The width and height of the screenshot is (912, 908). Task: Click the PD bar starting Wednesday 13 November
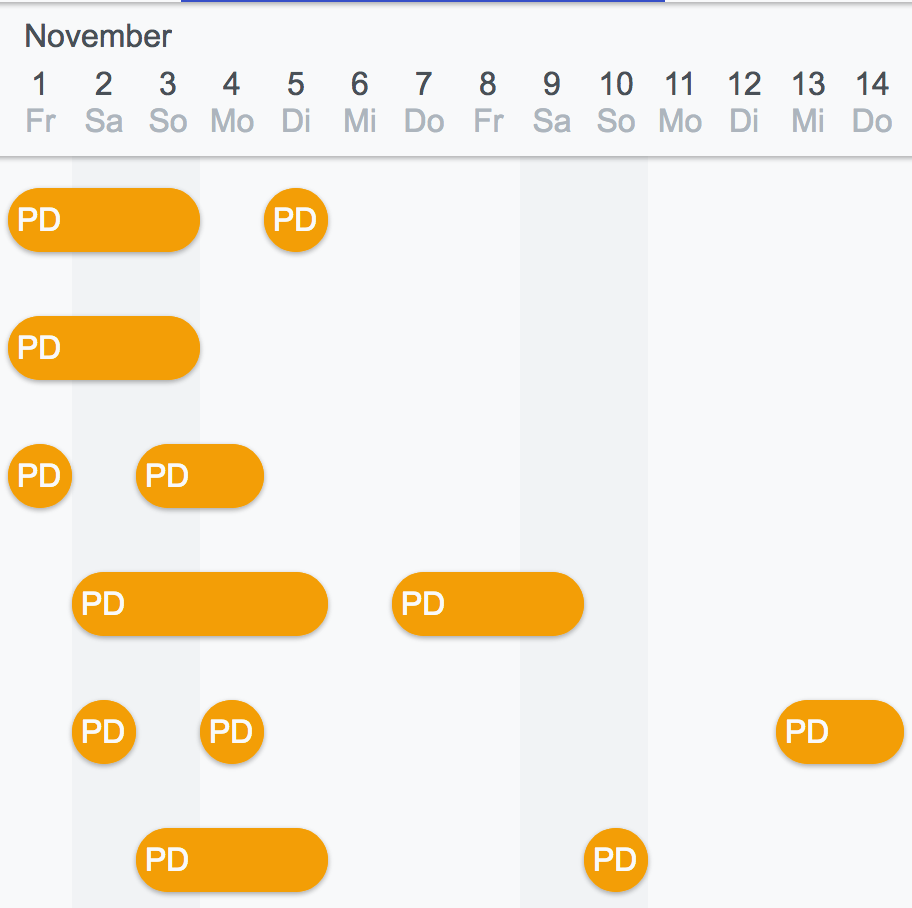tap(840, 732)
